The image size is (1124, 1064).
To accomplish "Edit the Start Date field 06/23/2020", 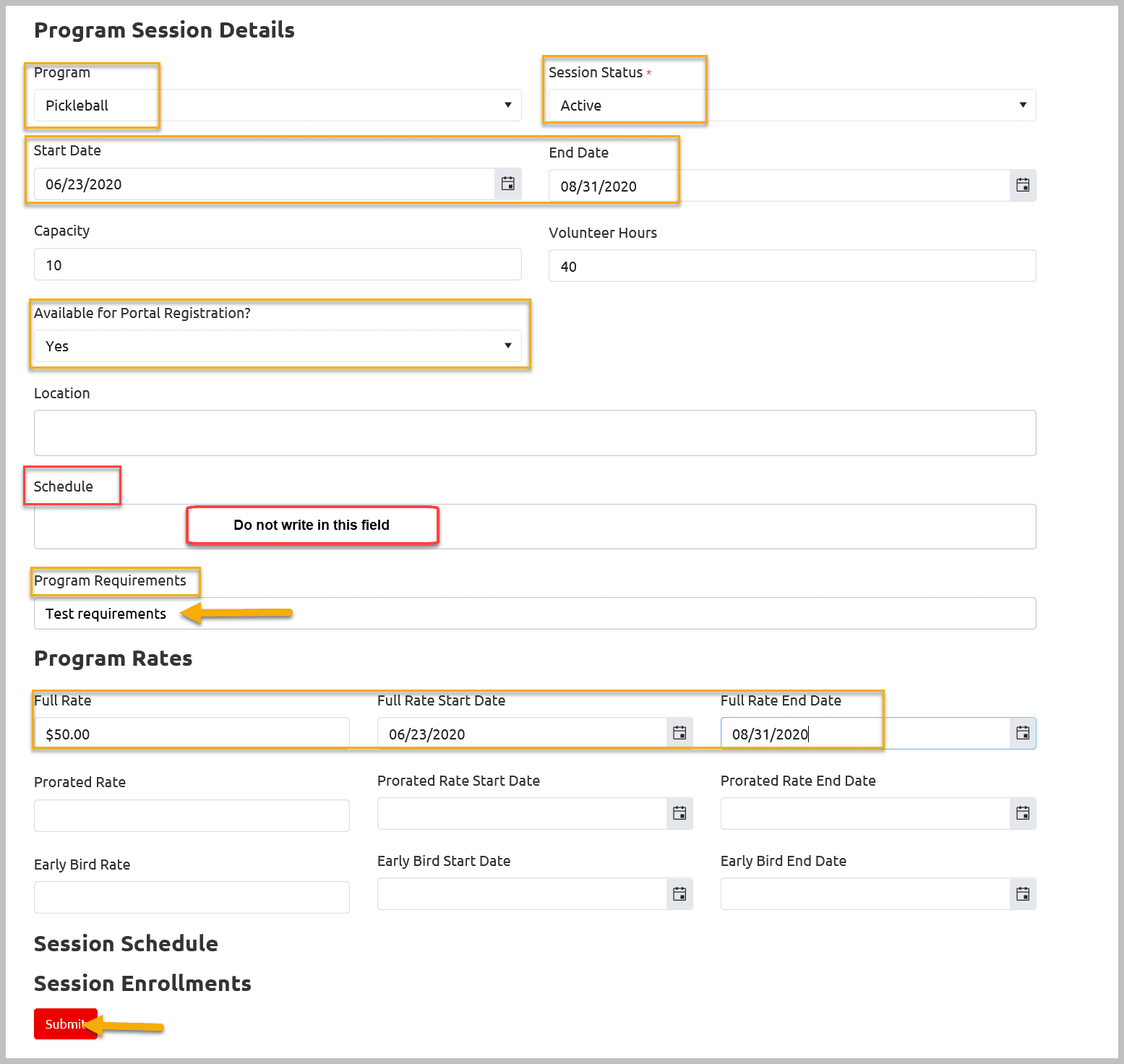I will coord(265,184).
